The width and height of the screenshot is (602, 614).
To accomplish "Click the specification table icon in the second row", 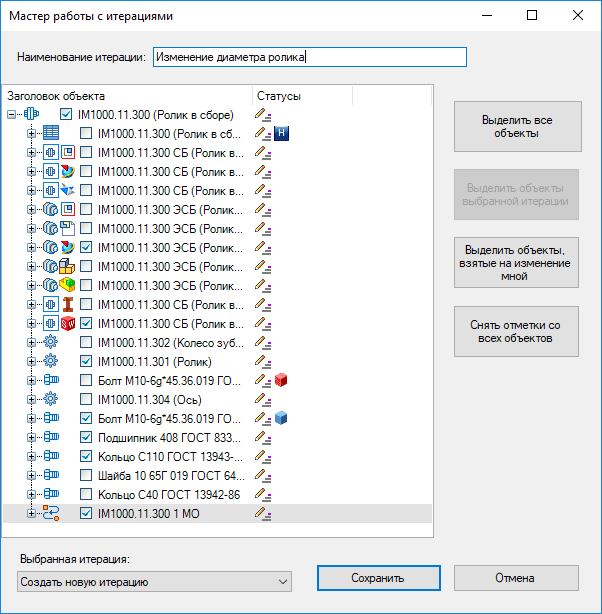I will click(52, 133).
